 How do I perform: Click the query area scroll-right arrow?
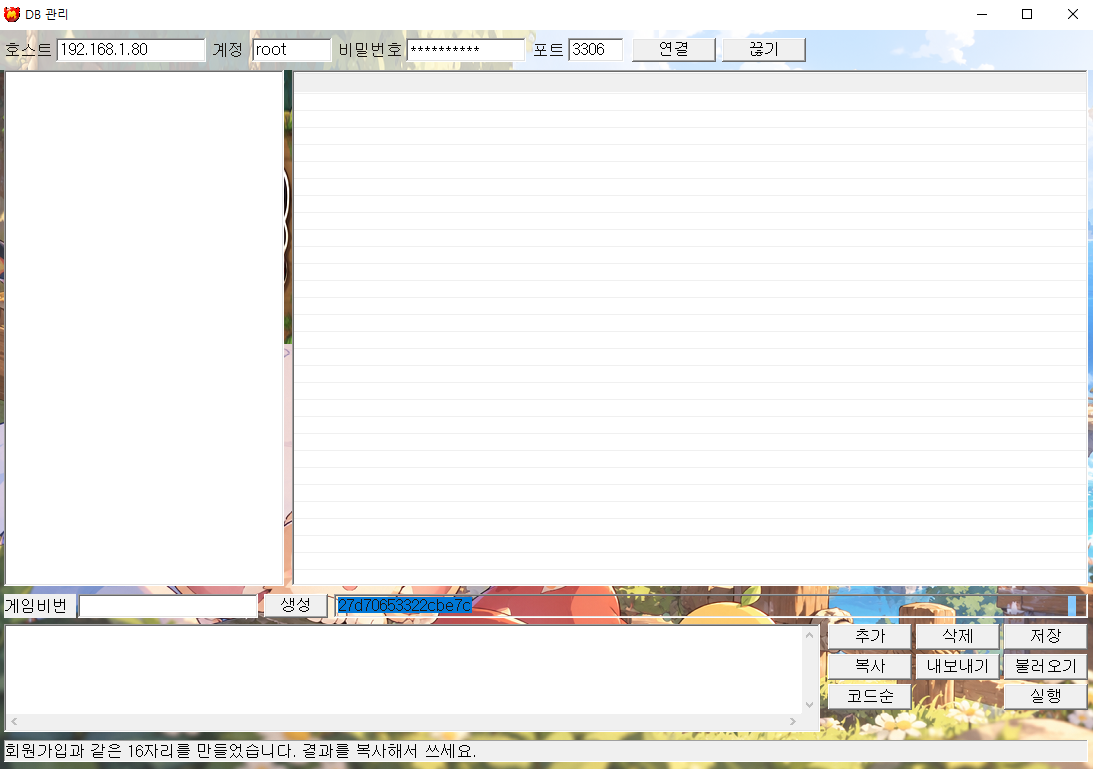pos(793,722)
